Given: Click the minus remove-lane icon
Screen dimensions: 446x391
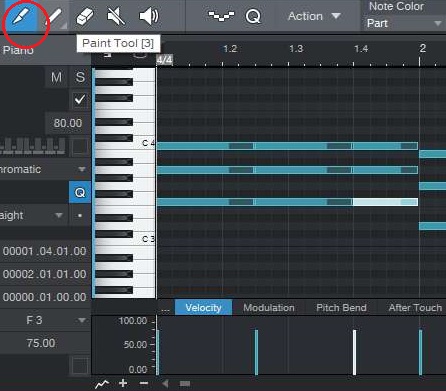Looking at the screenshot, I should [144, 383].
